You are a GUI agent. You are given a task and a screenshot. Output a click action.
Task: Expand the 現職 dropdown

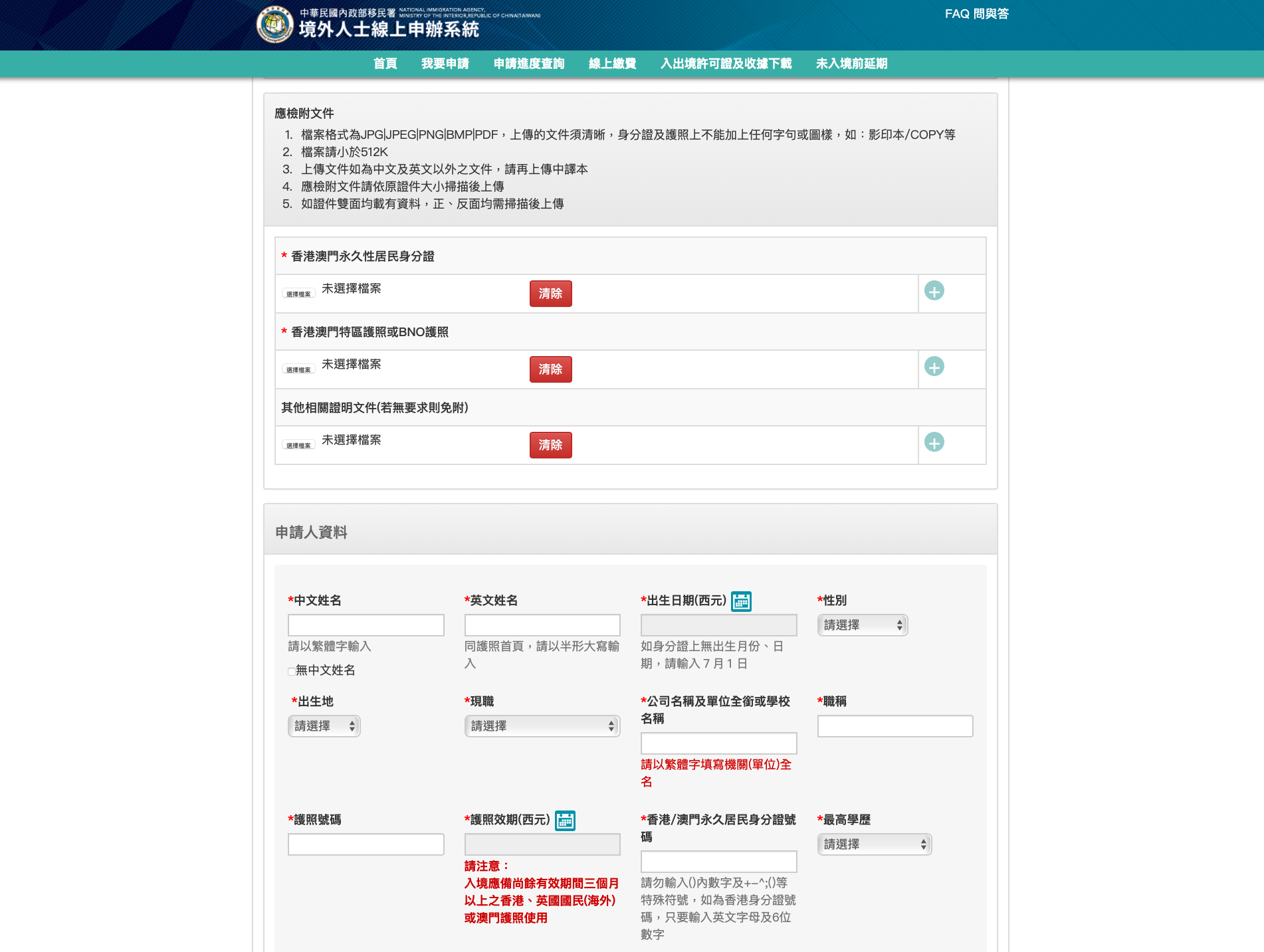[542, 726]
